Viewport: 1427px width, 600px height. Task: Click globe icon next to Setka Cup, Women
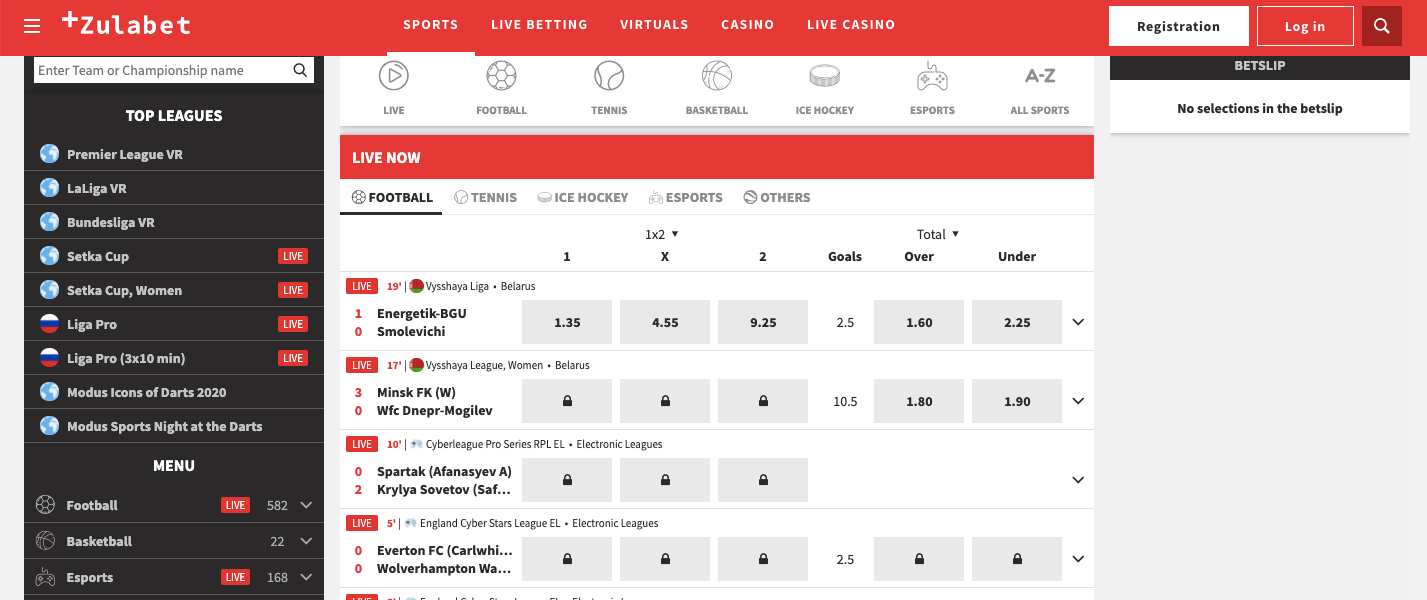tap(50, 290)
